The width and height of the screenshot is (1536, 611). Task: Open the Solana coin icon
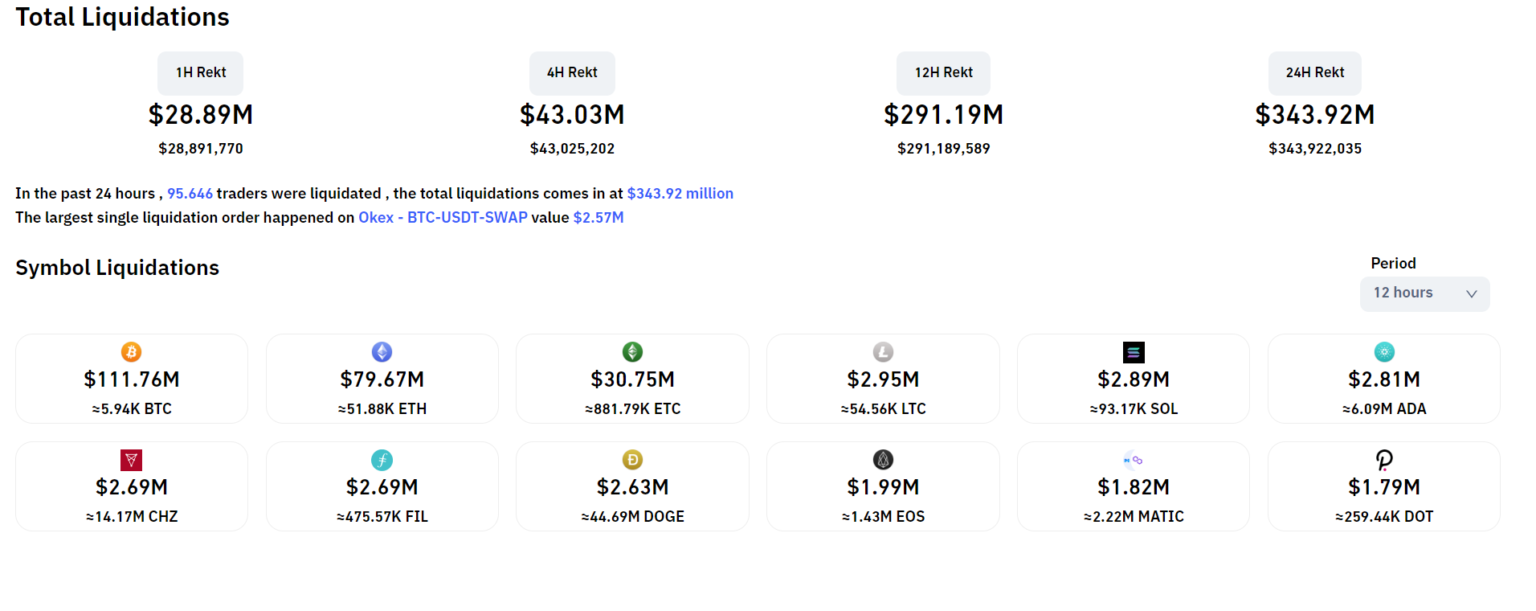[x=1133, y=352]
